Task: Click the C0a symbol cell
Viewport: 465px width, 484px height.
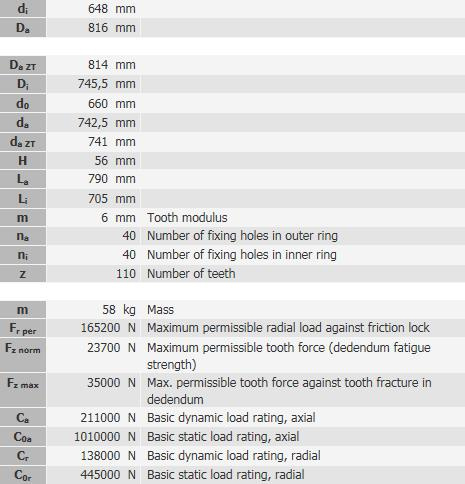Action: pos(23,437)
